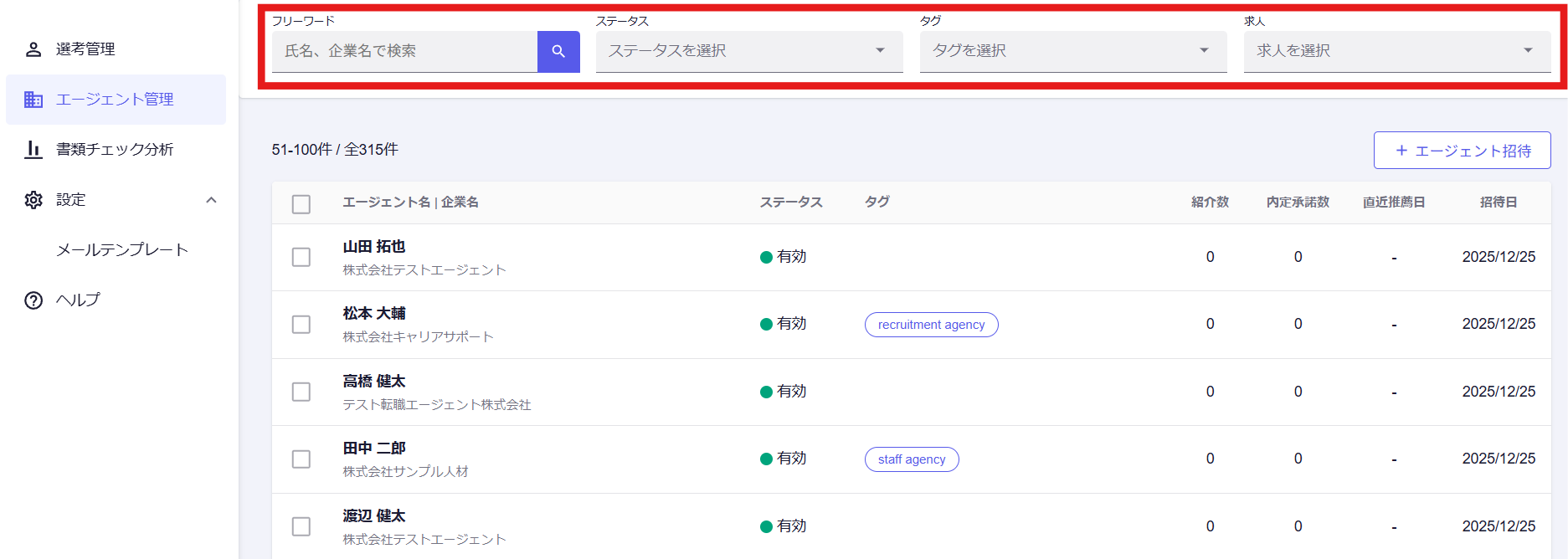Expand the タグを選択 dropdown
This screenshot has width=1568, height=559.
click(x=1072, y=51)
